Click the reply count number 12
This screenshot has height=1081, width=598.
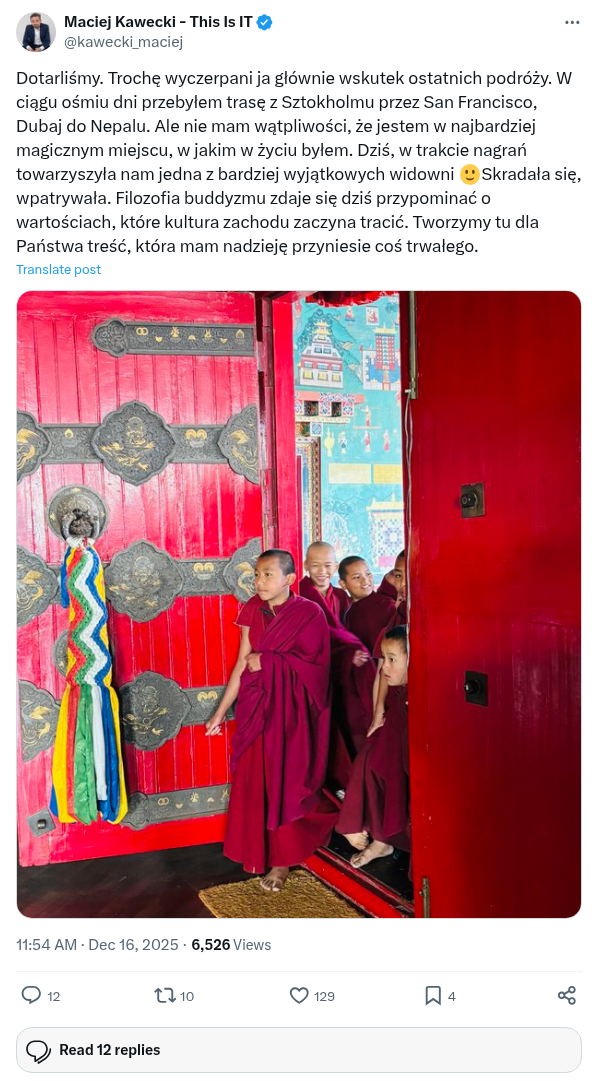(54, 996)
